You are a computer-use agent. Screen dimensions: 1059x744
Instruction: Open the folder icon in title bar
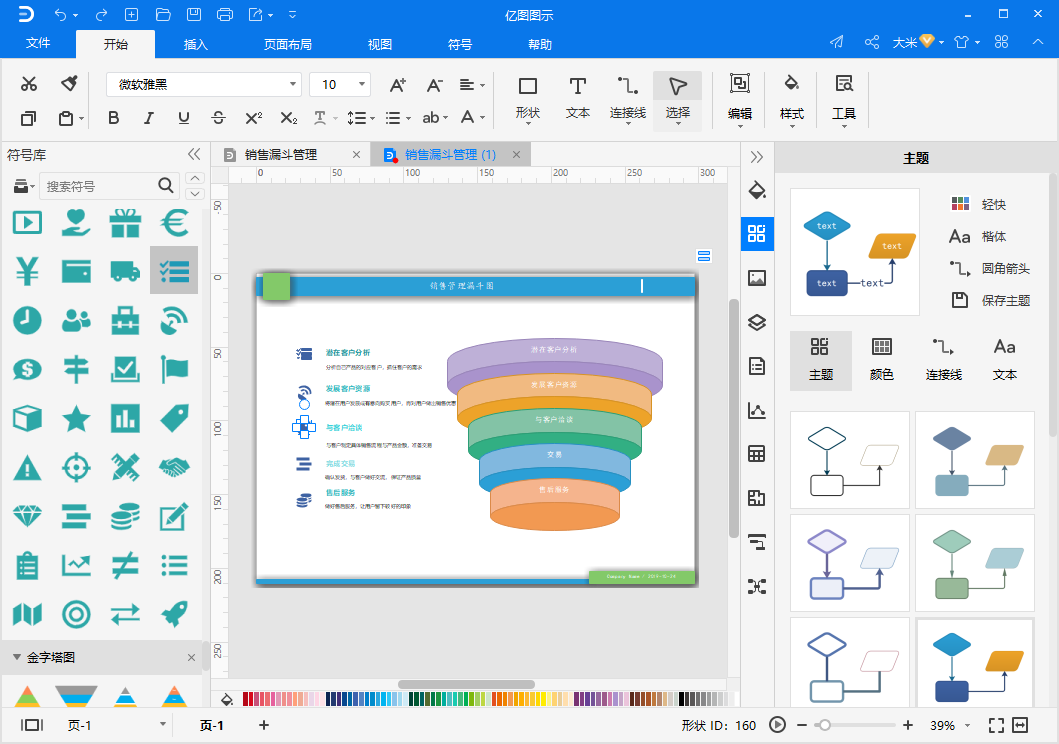coord(163,14)
